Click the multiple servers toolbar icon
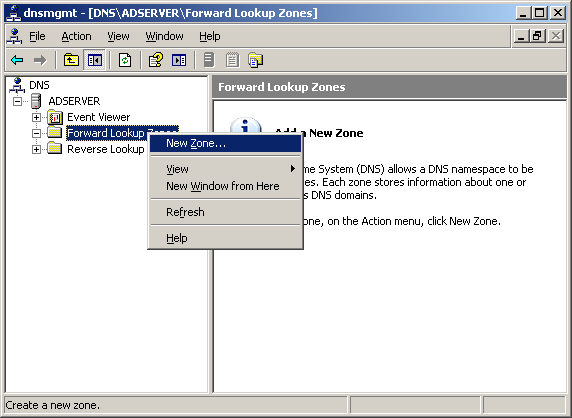The height and width of the screenshot is (418, 572). pos(255,60)
